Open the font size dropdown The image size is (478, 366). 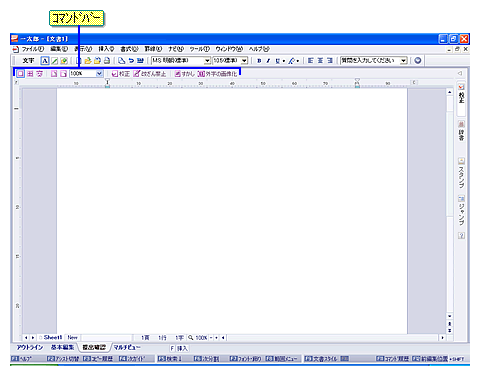pos(244,61)
